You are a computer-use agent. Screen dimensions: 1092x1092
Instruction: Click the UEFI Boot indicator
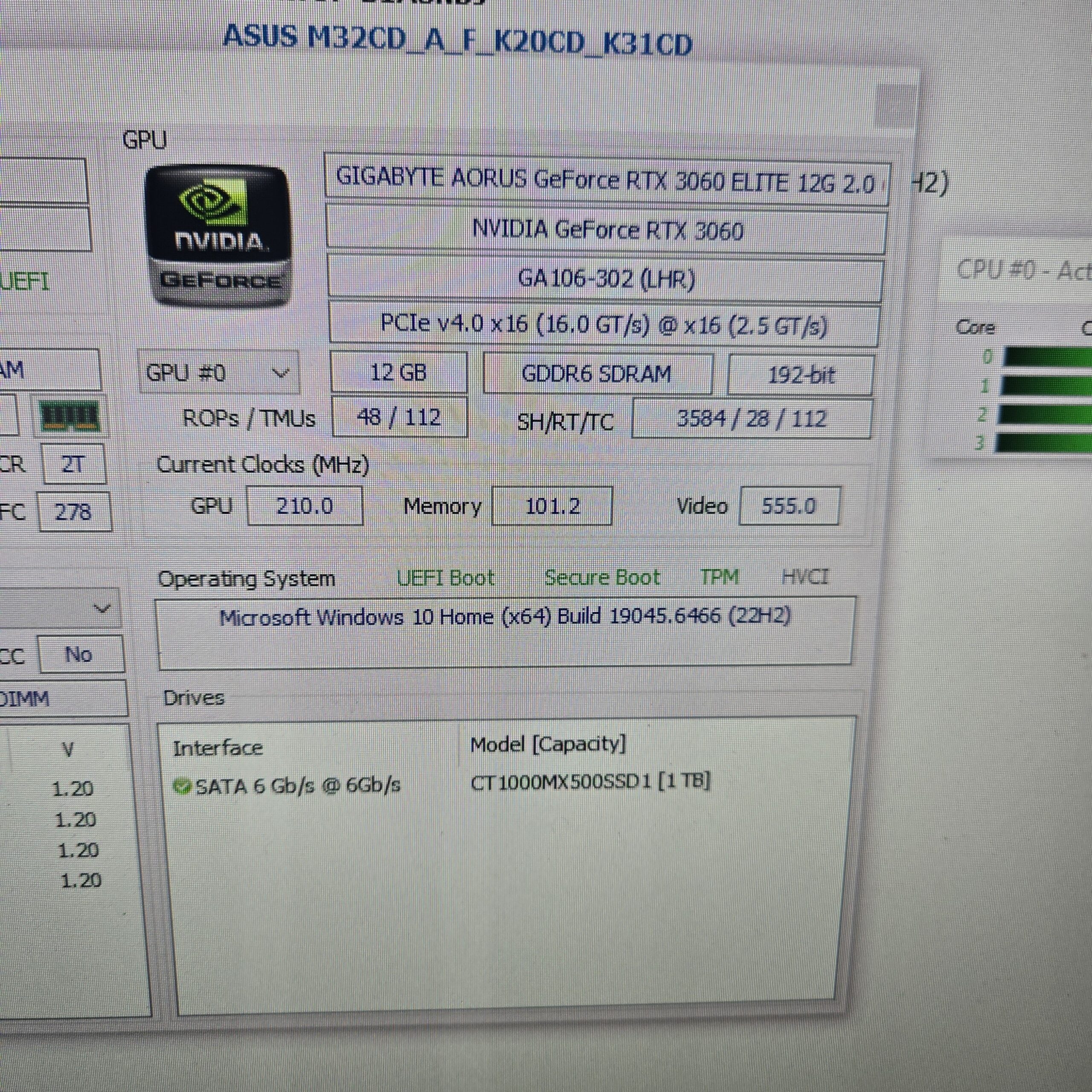point(445,578)
